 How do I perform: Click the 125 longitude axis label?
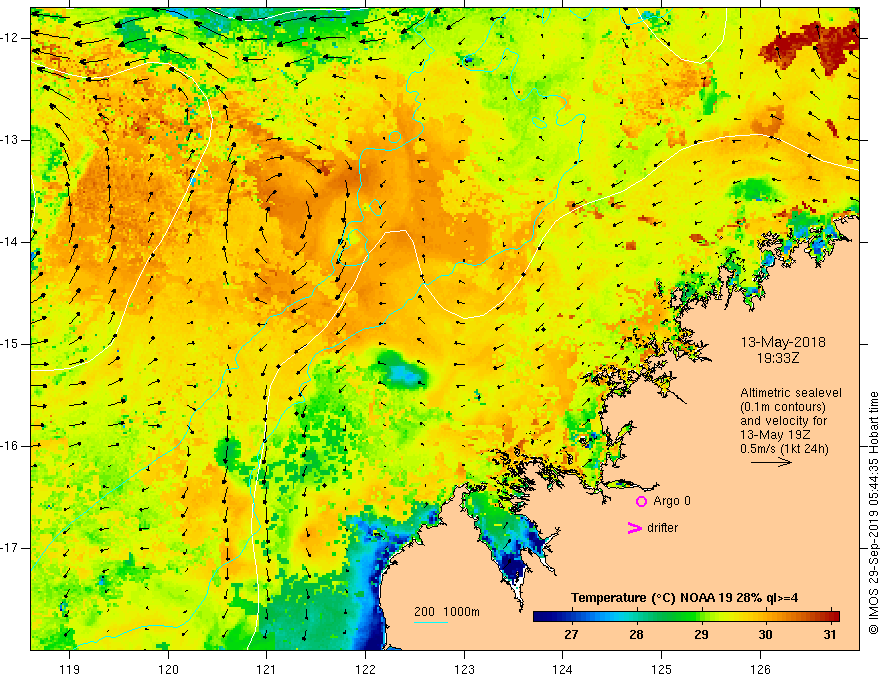(x=661, y=669)
